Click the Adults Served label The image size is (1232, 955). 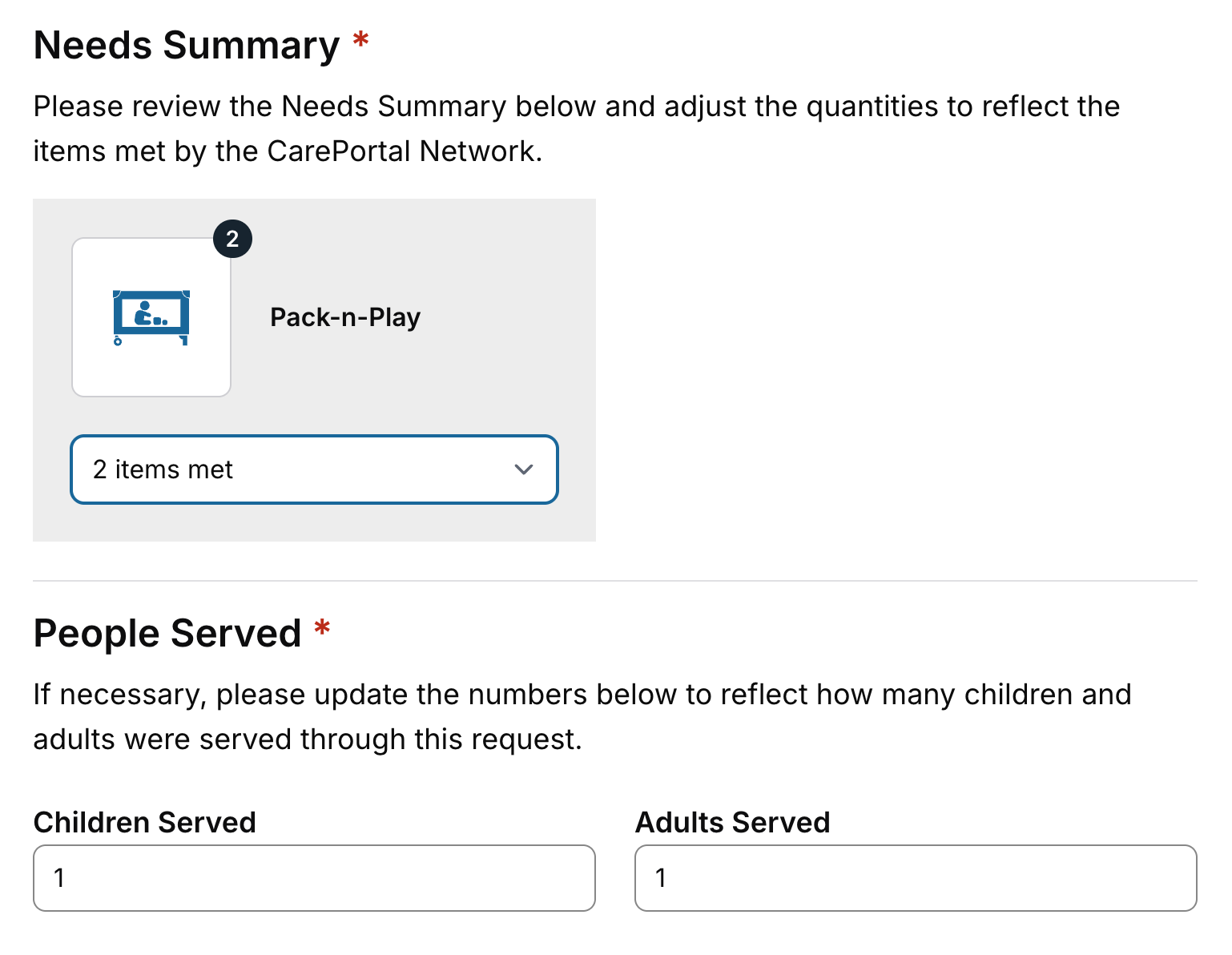click(732, 822)
